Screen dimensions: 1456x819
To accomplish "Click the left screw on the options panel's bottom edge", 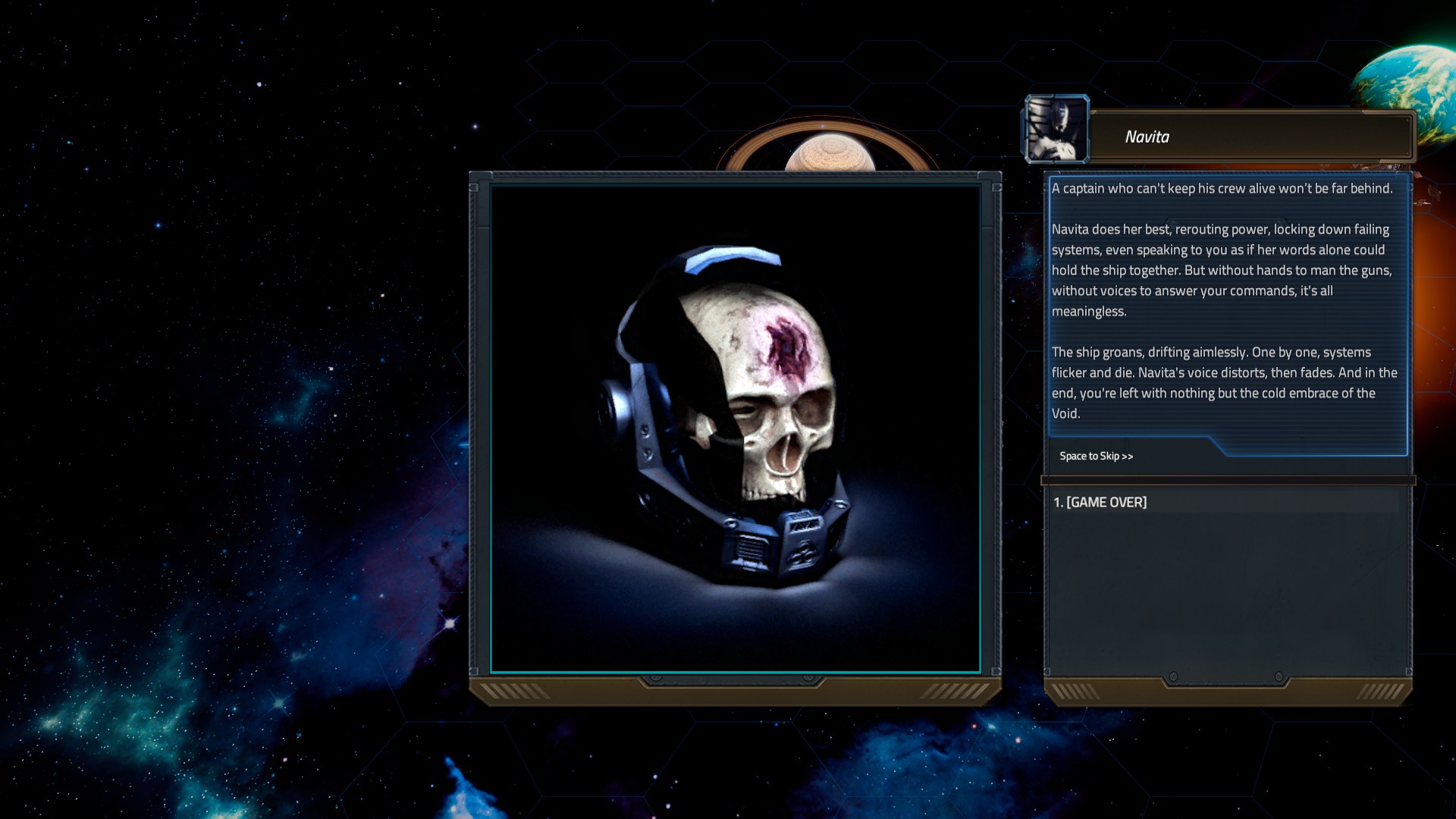I will click(x=1173, y=676).
